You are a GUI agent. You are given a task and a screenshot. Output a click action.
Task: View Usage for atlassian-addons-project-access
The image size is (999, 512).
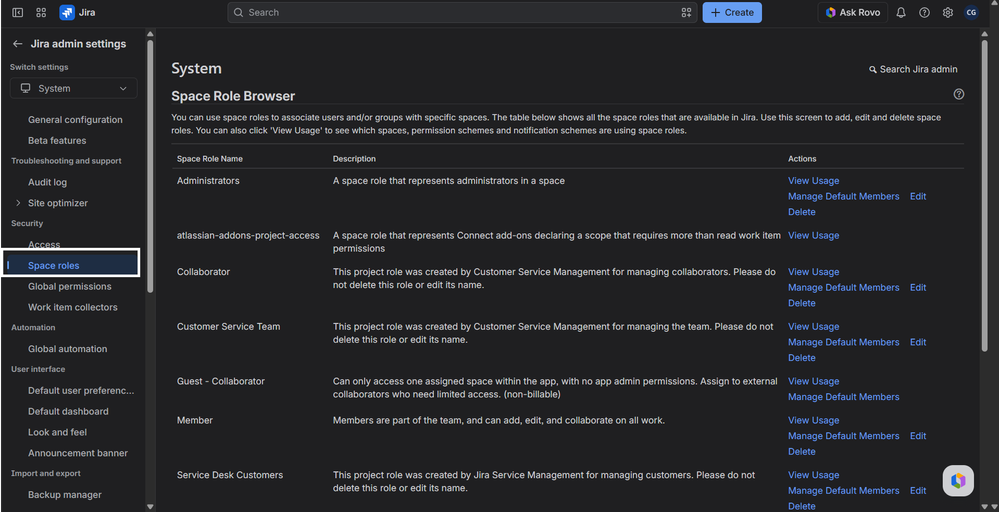(814, 236)
